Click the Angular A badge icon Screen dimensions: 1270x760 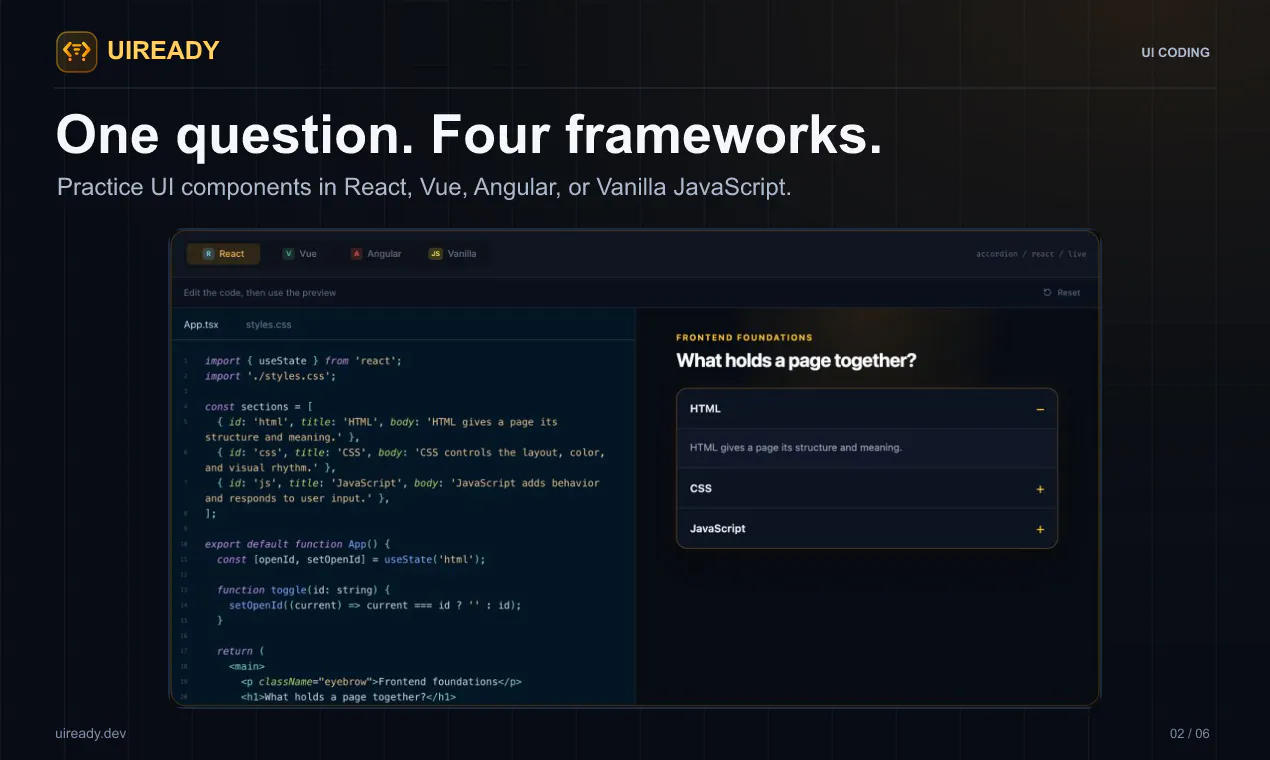[356, 254]
